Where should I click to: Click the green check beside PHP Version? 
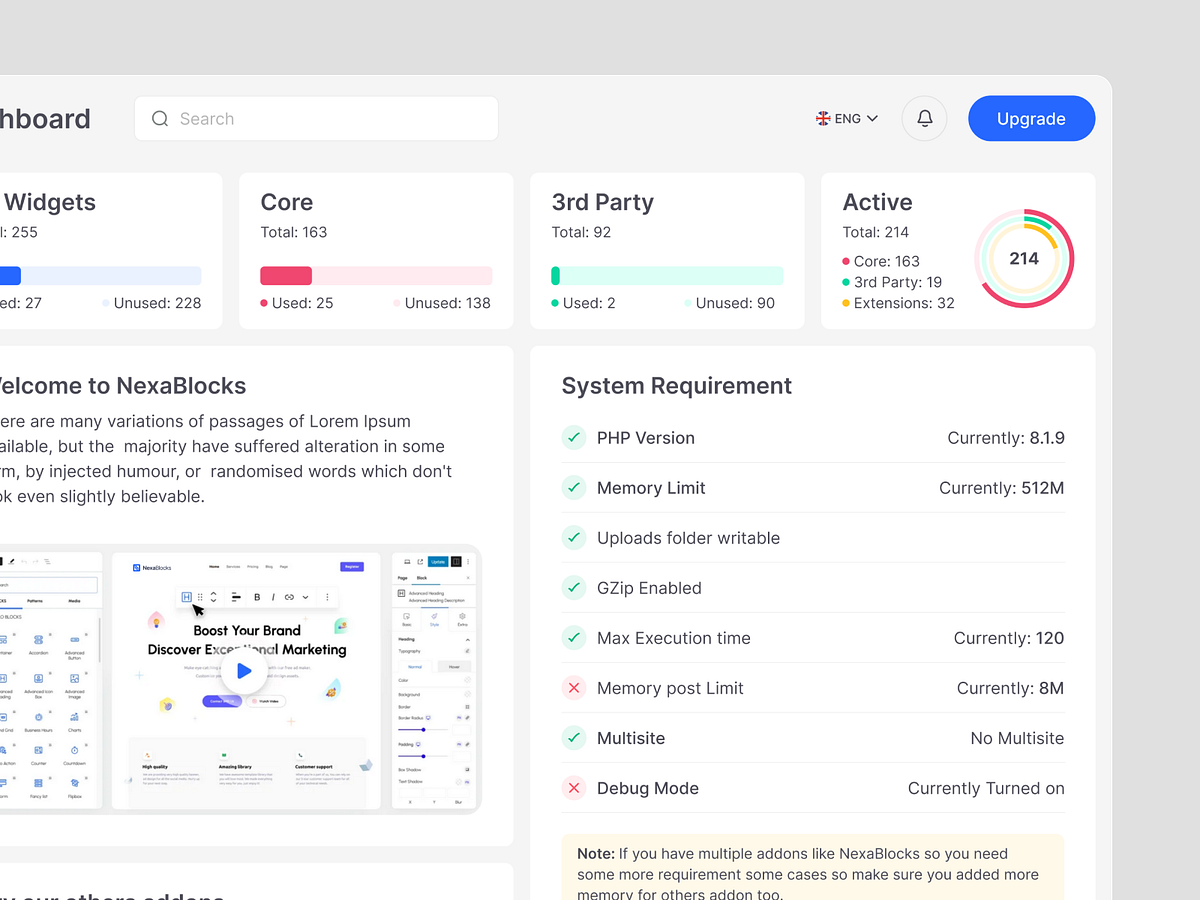pos(574,438)
